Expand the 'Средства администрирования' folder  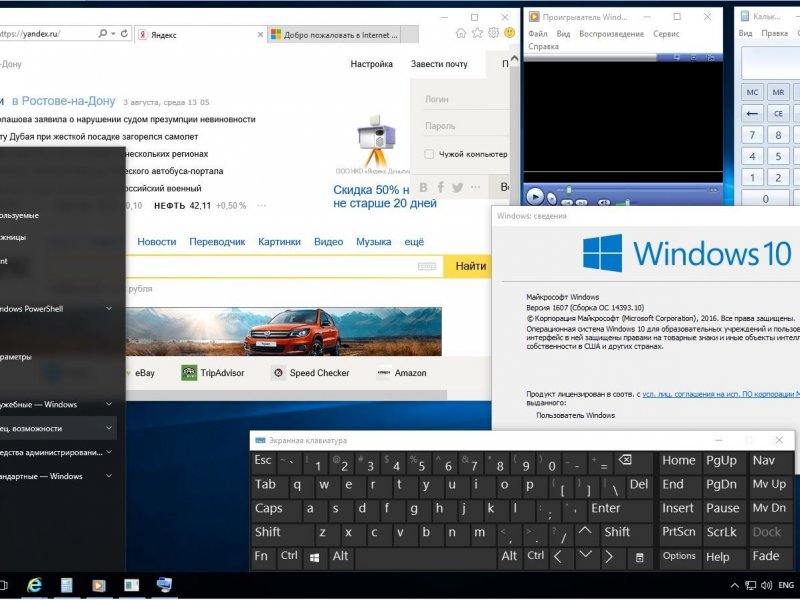pyautogui.click(x=109, y=453)
